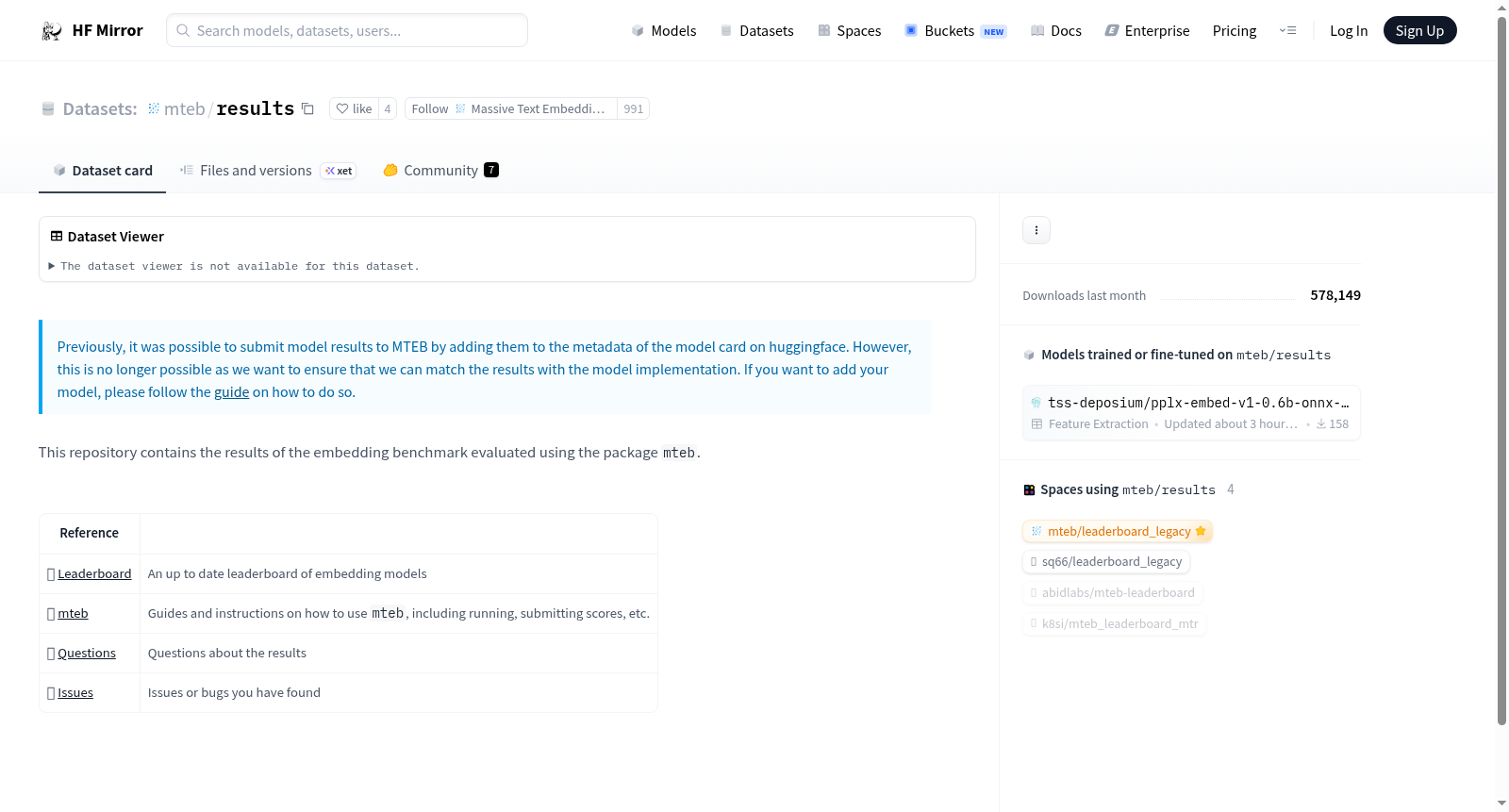Click the Spaces count 4
Screen dimensions: 1509x812
(1231, 489)
